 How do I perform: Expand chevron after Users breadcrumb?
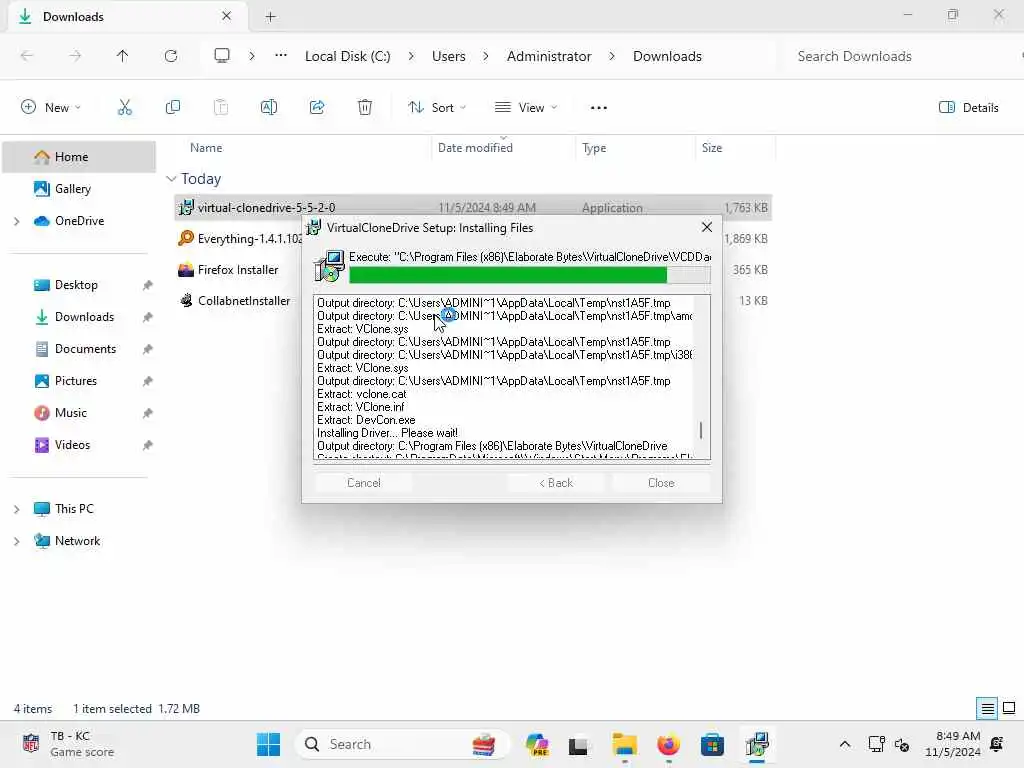pos(486,56)
